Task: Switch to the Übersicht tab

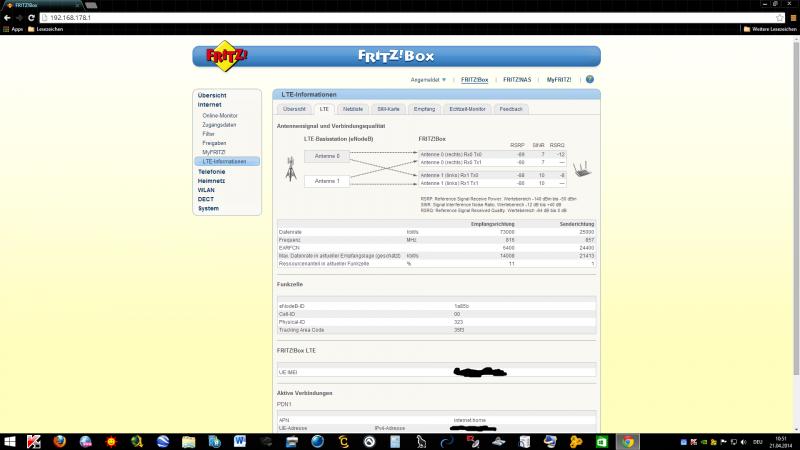Action: click(x=294, y=109)
